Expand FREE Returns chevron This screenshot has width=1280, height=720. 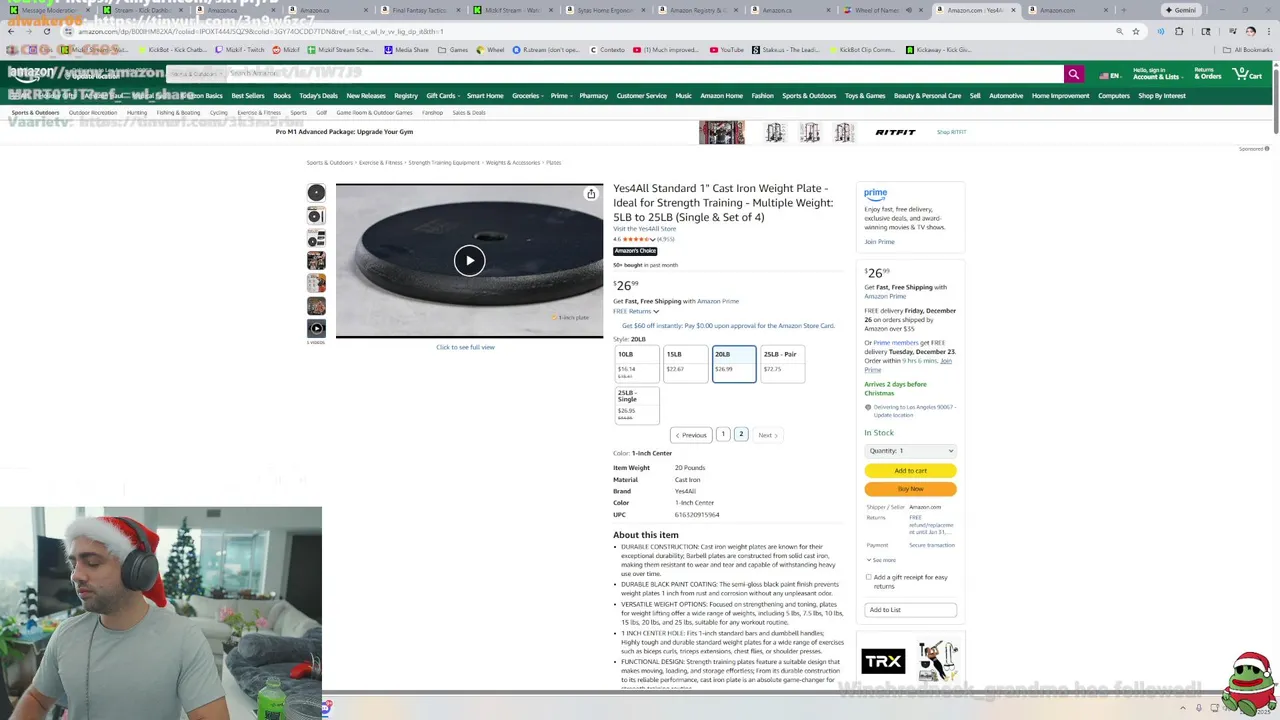[x=656, y=311]
